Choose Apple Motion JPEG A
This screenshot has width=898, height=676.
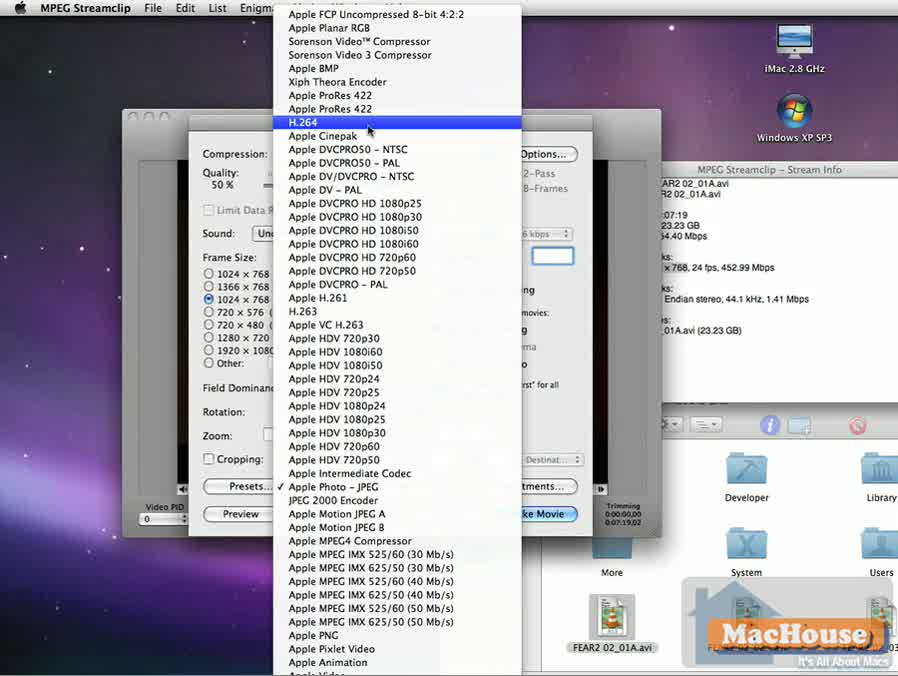tap(397, 514)
